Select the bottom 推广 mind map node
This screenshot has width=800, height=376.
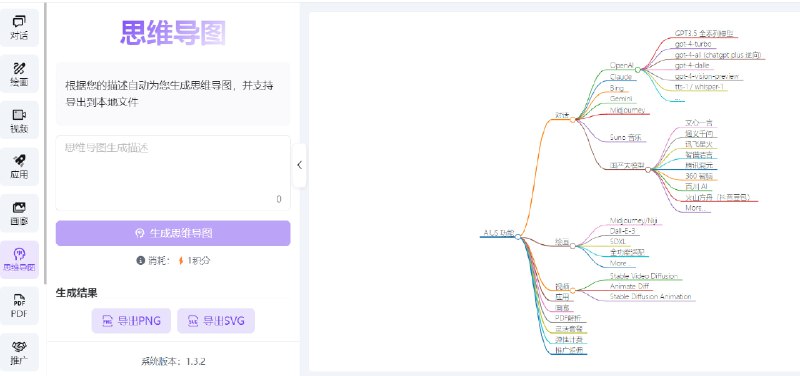pyautogui.click(x=569, y=350)
